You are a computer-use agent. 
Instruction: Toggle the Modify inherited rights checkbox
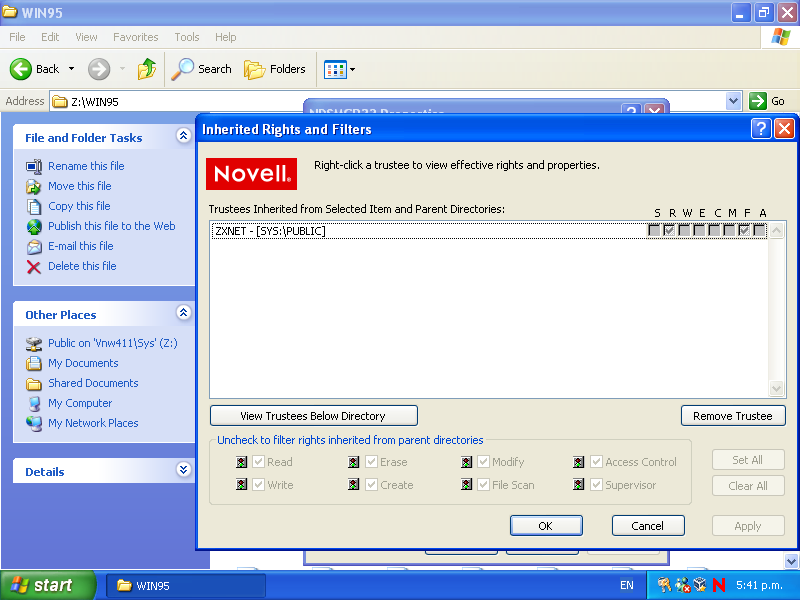(x=483, y=462)
